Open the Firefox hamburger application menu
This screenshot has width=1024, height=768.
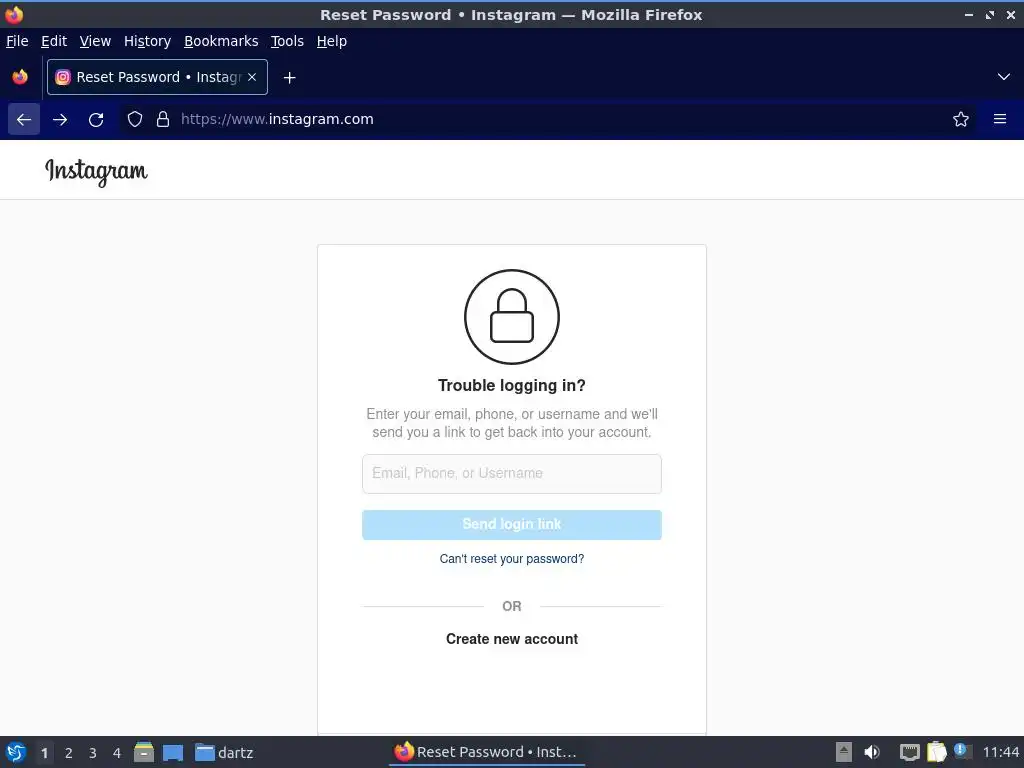click(x=1000, y=120)
